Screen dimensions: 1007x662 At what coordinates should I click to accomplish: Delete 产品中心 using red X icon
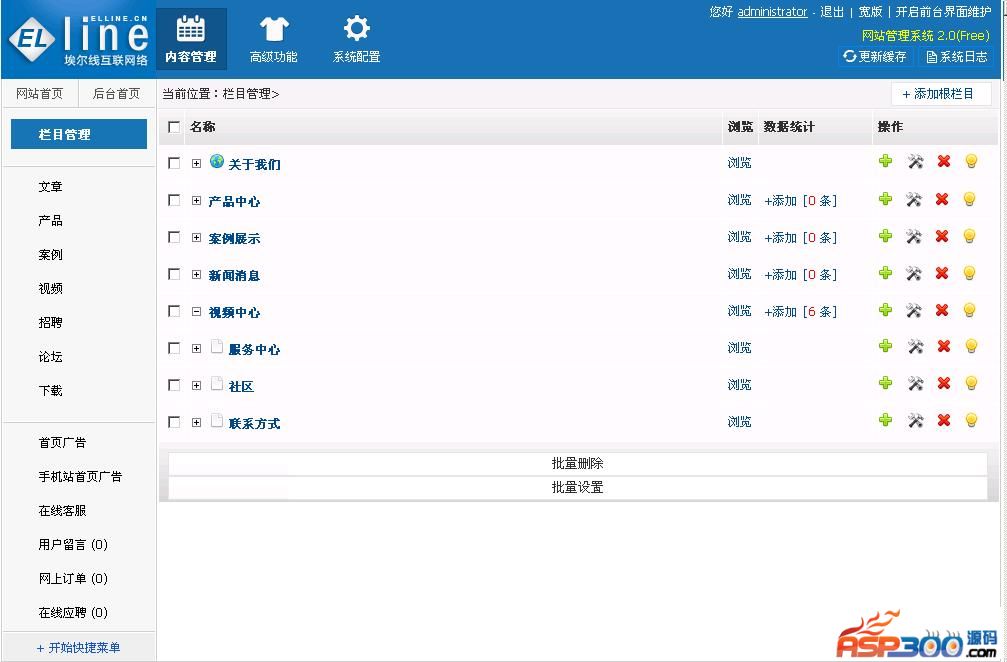[941, 199]
